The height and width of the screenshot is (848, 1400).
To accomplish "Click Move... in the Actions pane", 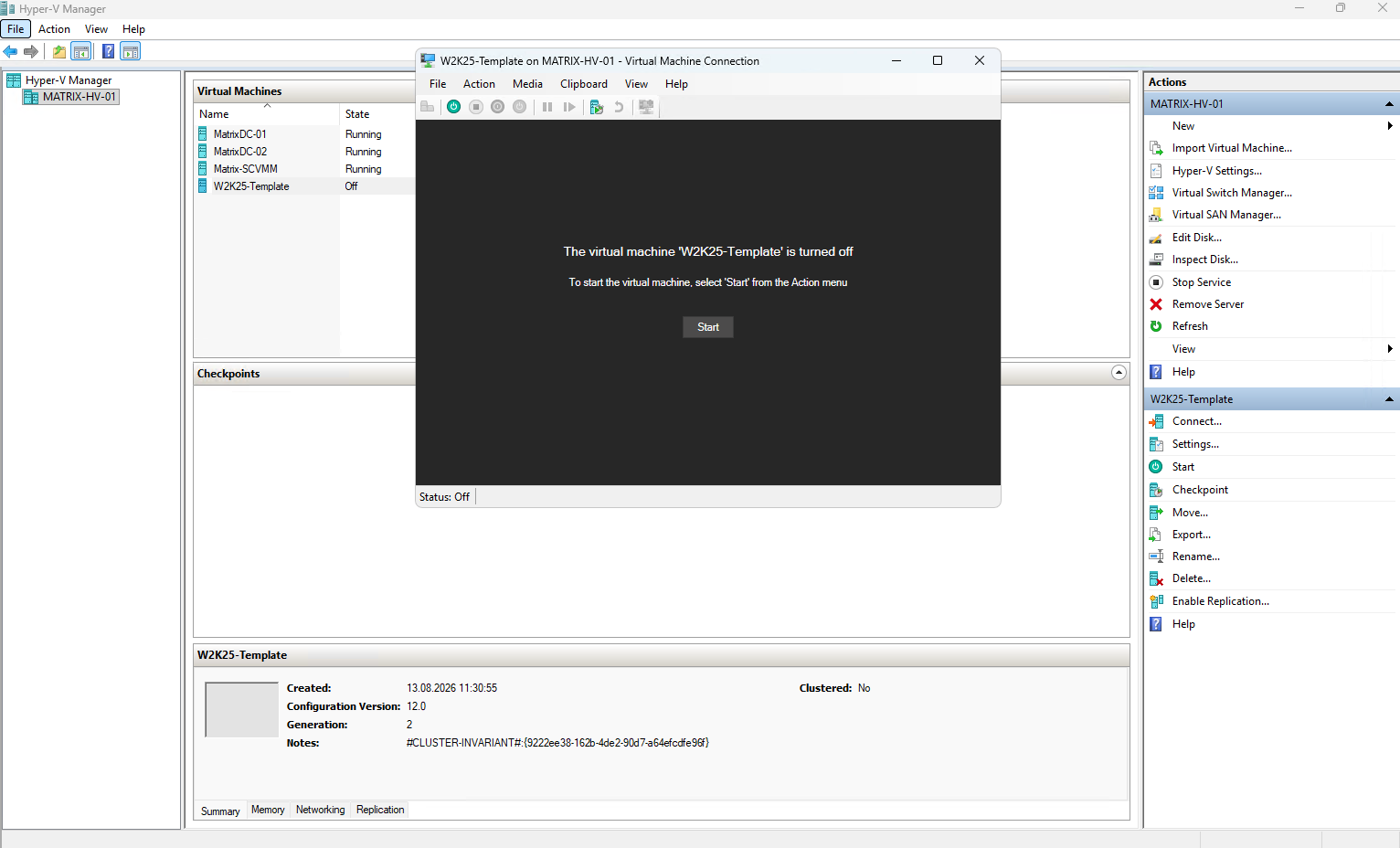I will [1190, 513].
